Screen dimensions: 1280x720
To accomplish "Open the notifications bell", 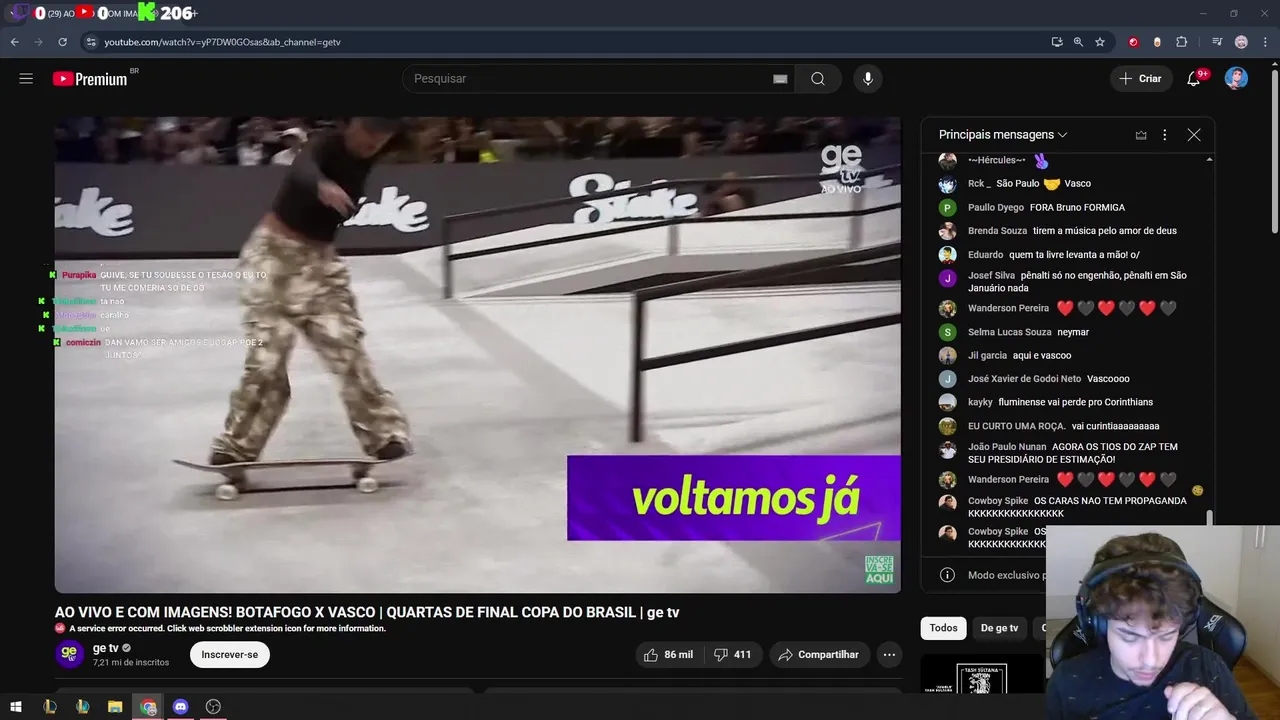I will (1194, 79).
